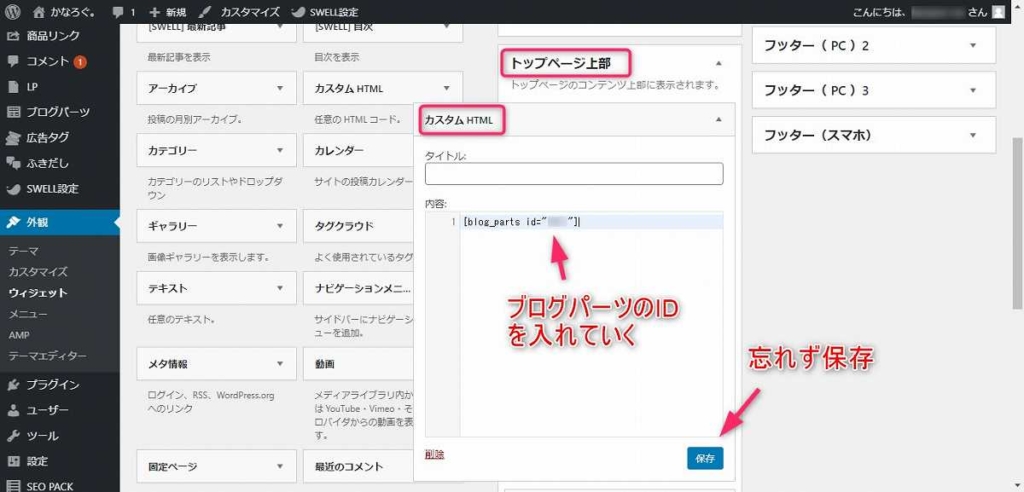Collapse the トップページ上部 area
The height and width of the screenshot is (492, 1024).
tap(717, 63)
